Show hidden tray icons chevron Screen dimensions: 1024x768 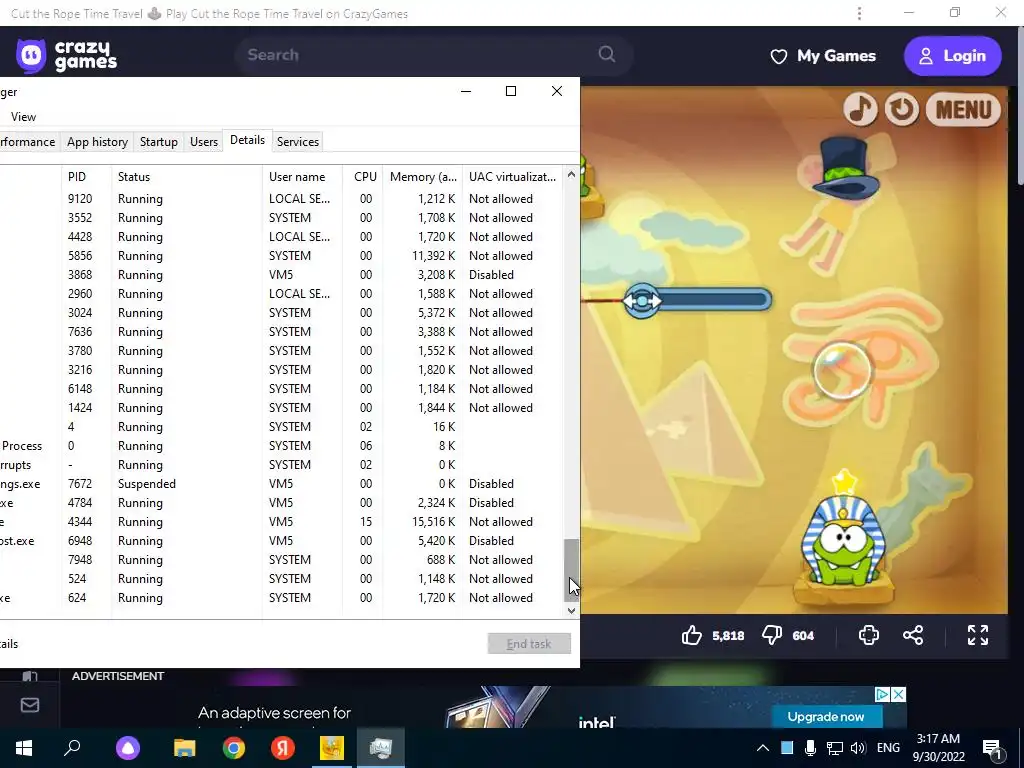pyautogui.click(x=762, y=748)
